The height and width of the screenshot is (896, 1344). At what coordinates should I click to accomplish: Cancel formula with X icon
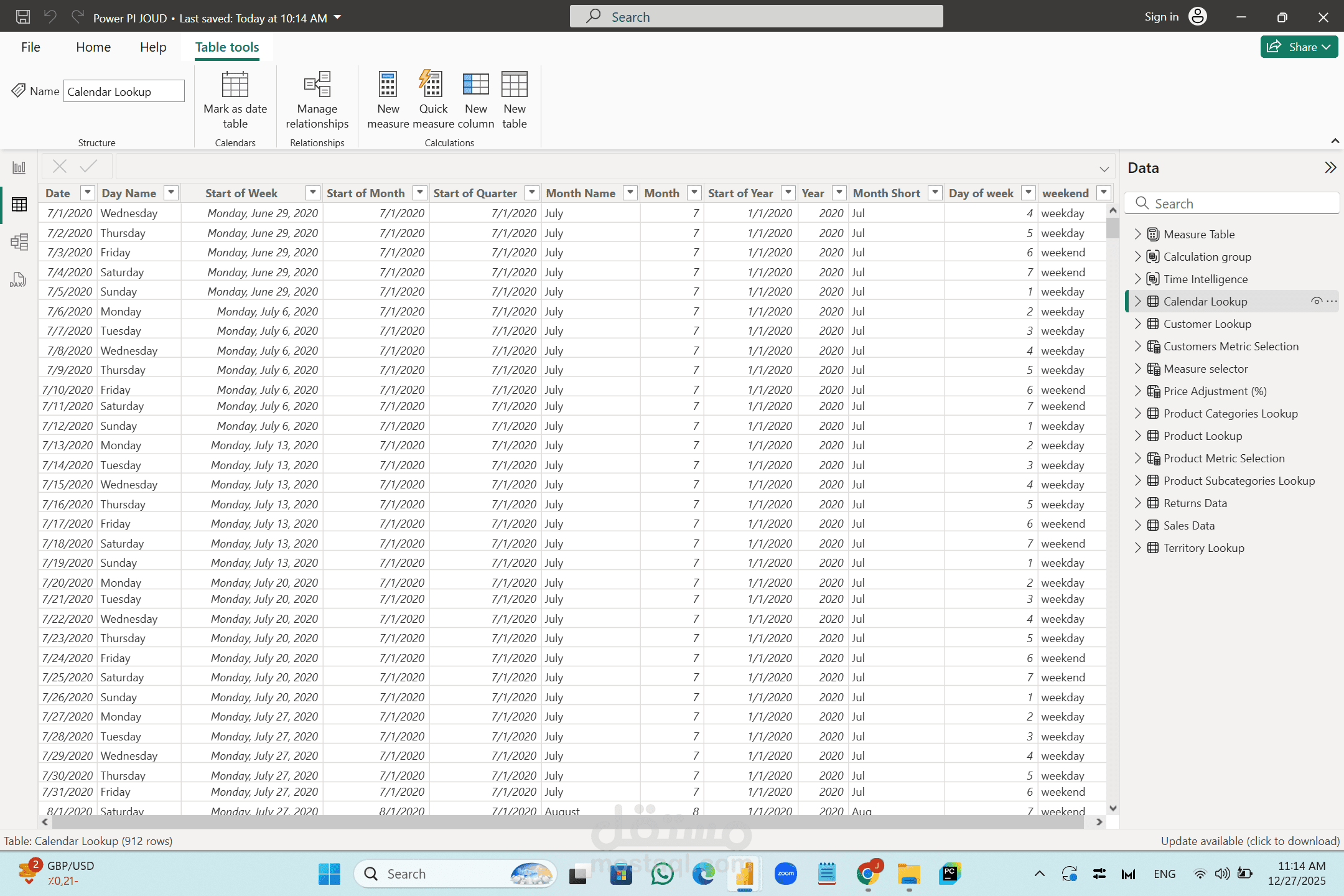(60, 166)
